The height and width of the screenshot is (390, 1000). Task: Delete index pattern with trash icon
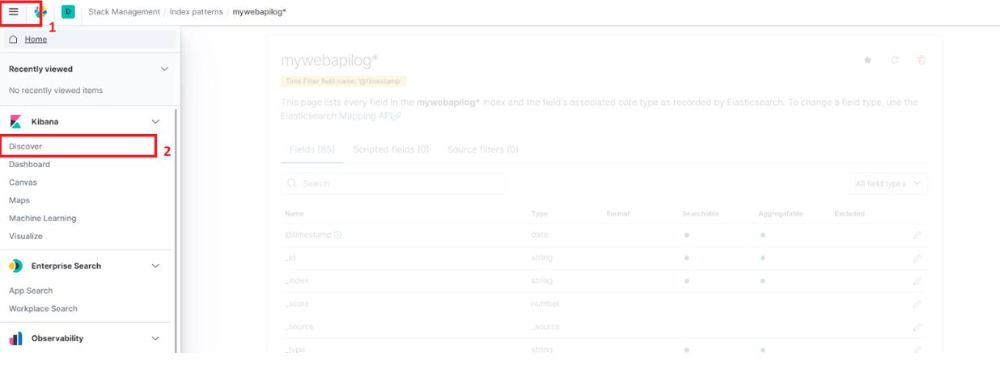pos(921,60)
